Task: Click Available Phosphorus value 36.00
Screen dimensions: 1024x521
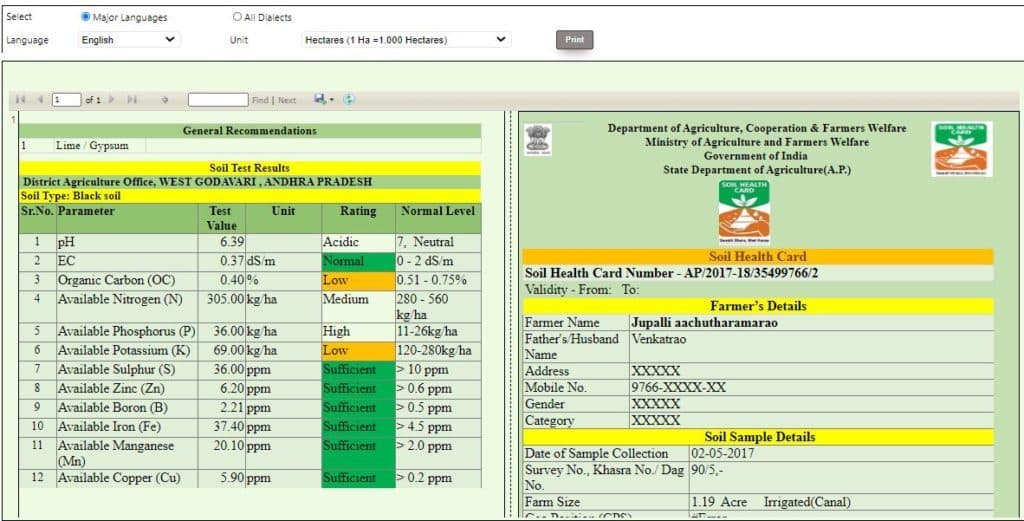Action: (x=229, y=332)
